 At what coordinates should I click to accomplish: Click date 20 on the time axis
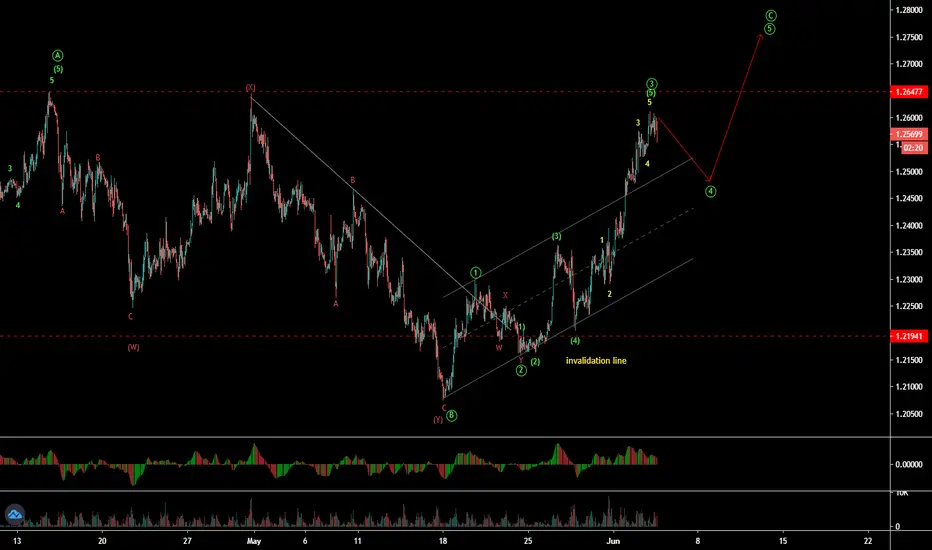102,541
